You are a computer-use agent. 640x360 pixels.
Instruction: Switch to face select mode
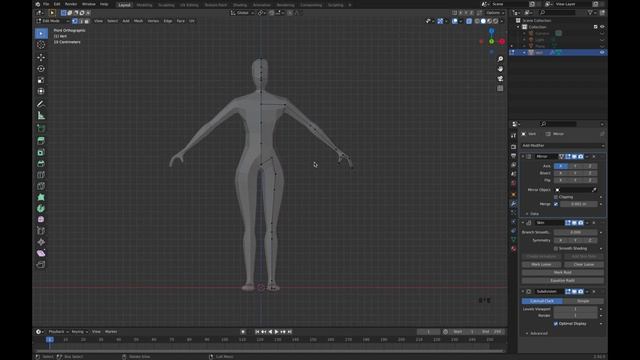click(87, 21)
